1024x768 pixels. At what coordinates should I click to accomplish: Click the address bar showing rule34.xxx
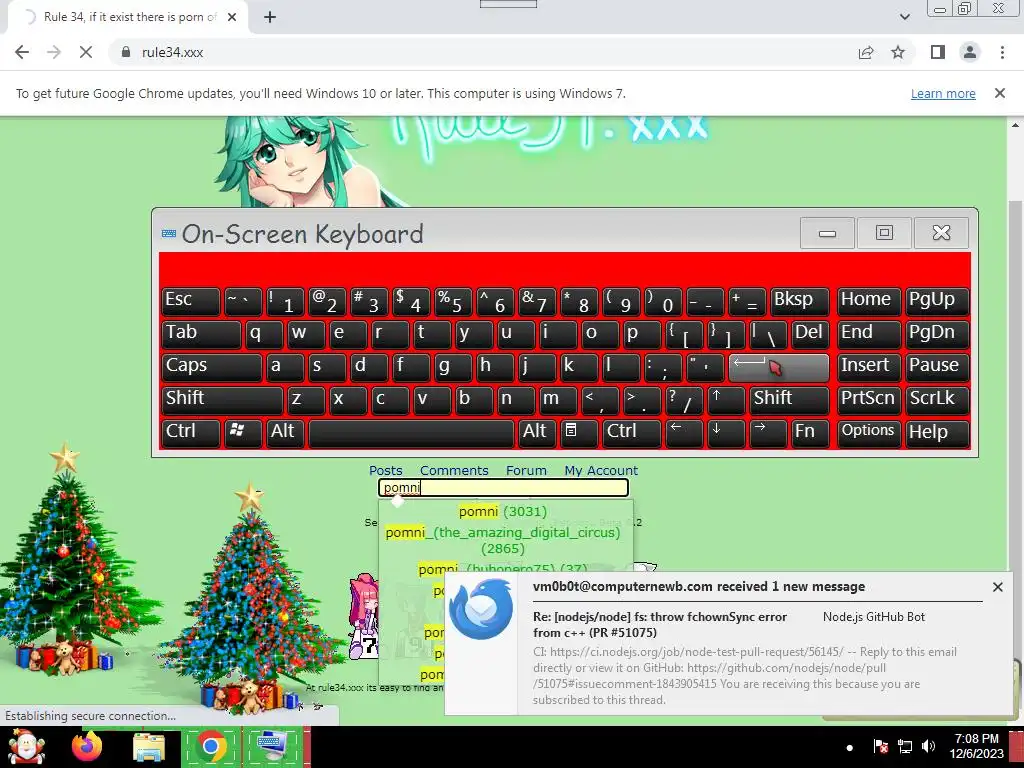point(483,52)
